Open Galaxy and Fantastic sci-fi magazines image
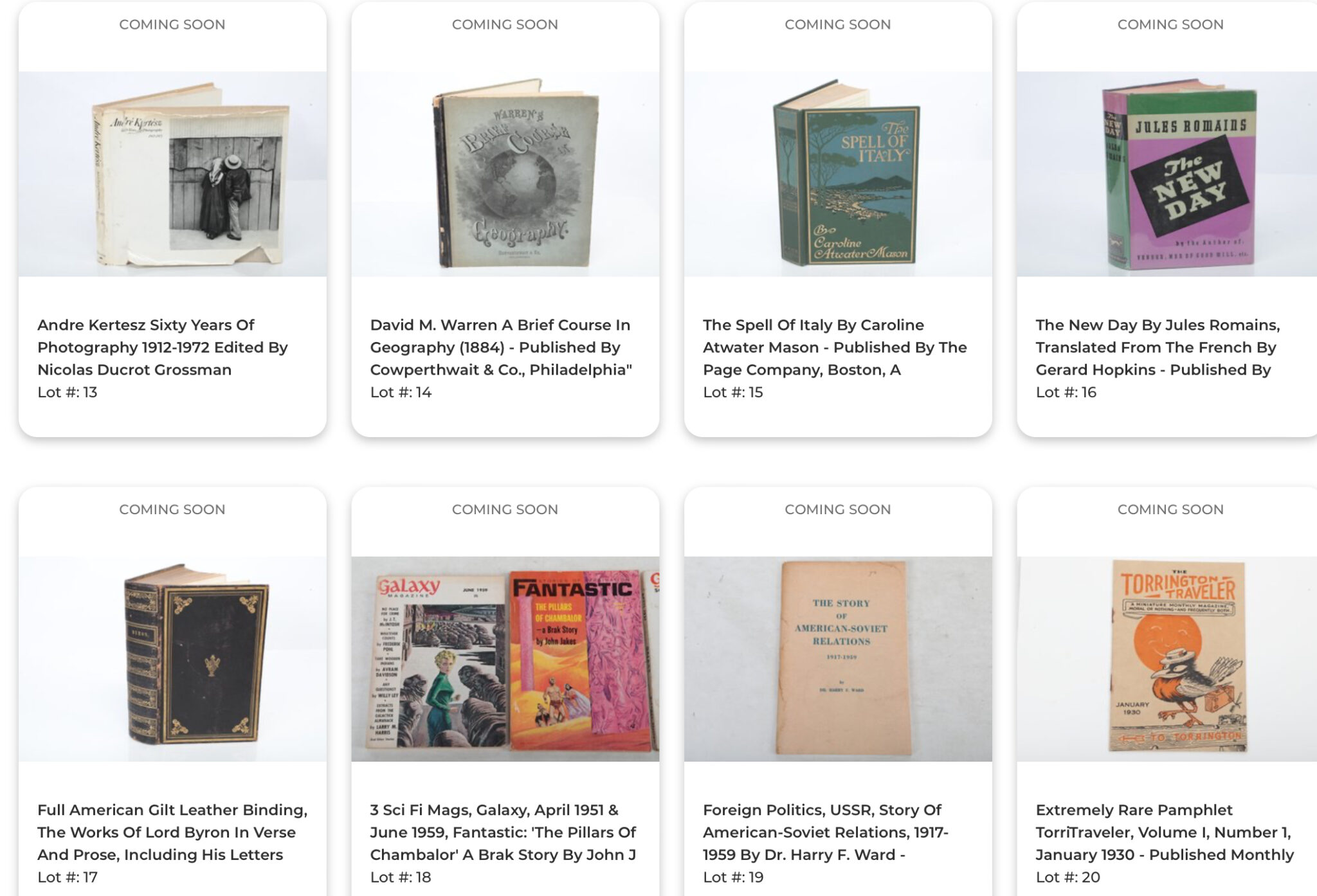Image resolution: width=1317 pixels, height=896 pixels. tap(505, 659)
